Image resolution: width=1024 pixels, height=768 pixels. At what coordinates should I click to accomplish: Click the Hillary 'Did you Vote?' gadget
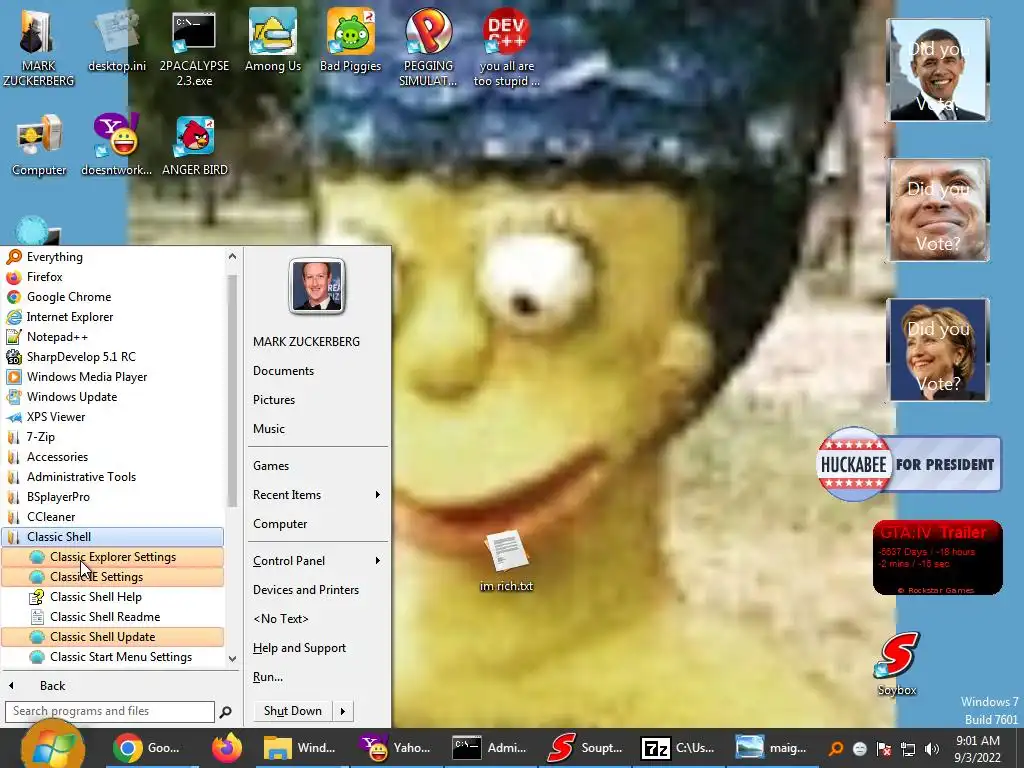[938, 349]
